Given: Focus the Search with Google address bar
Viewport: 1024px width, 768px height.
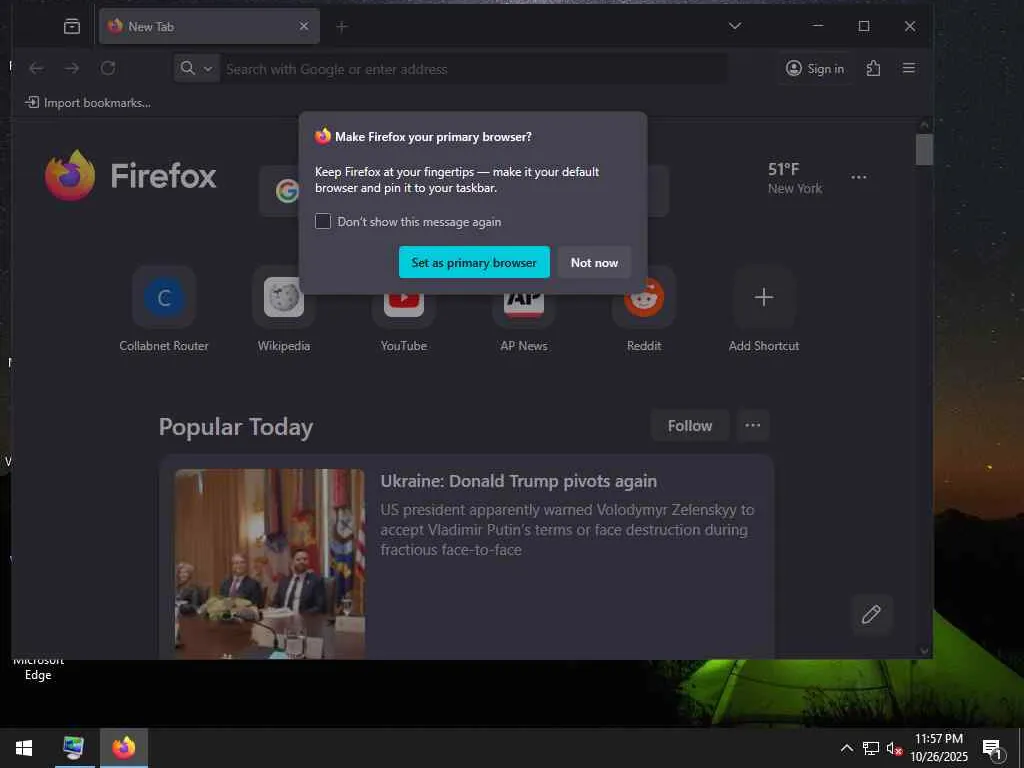Looking at the screenshot, I should click(474, 69).
